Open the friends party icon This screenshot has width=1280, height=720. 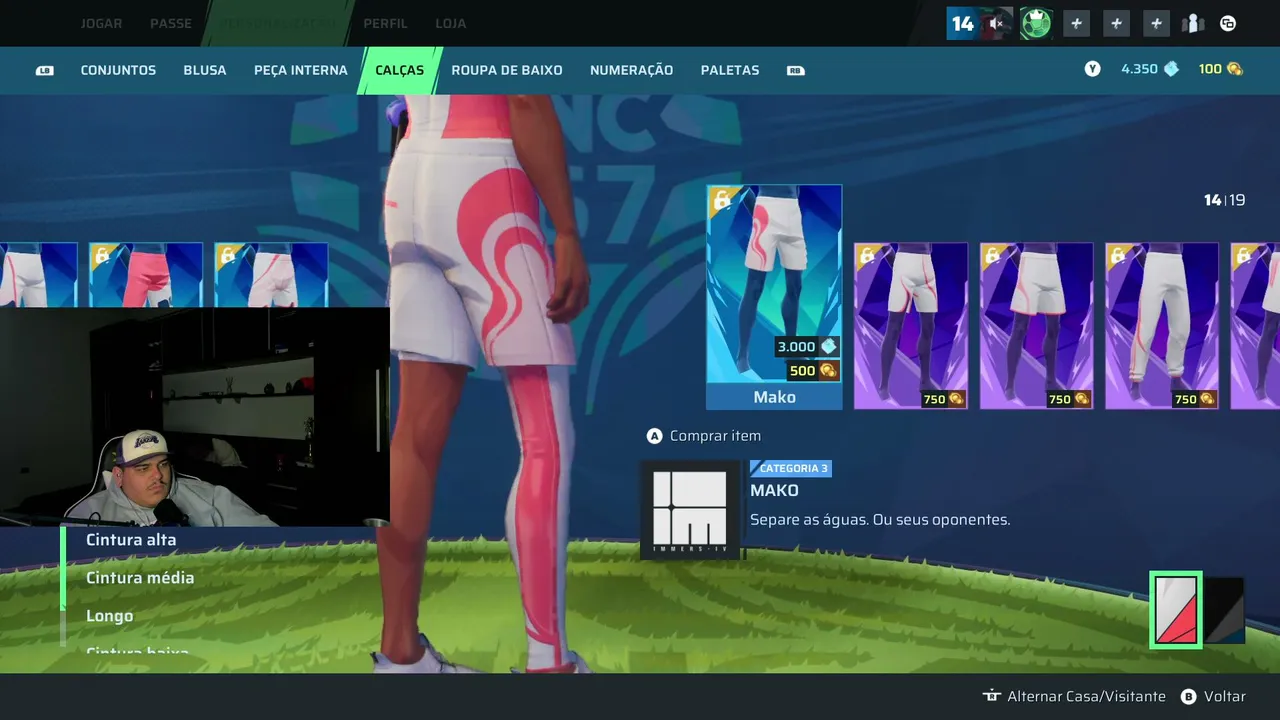click(1192, 23)
